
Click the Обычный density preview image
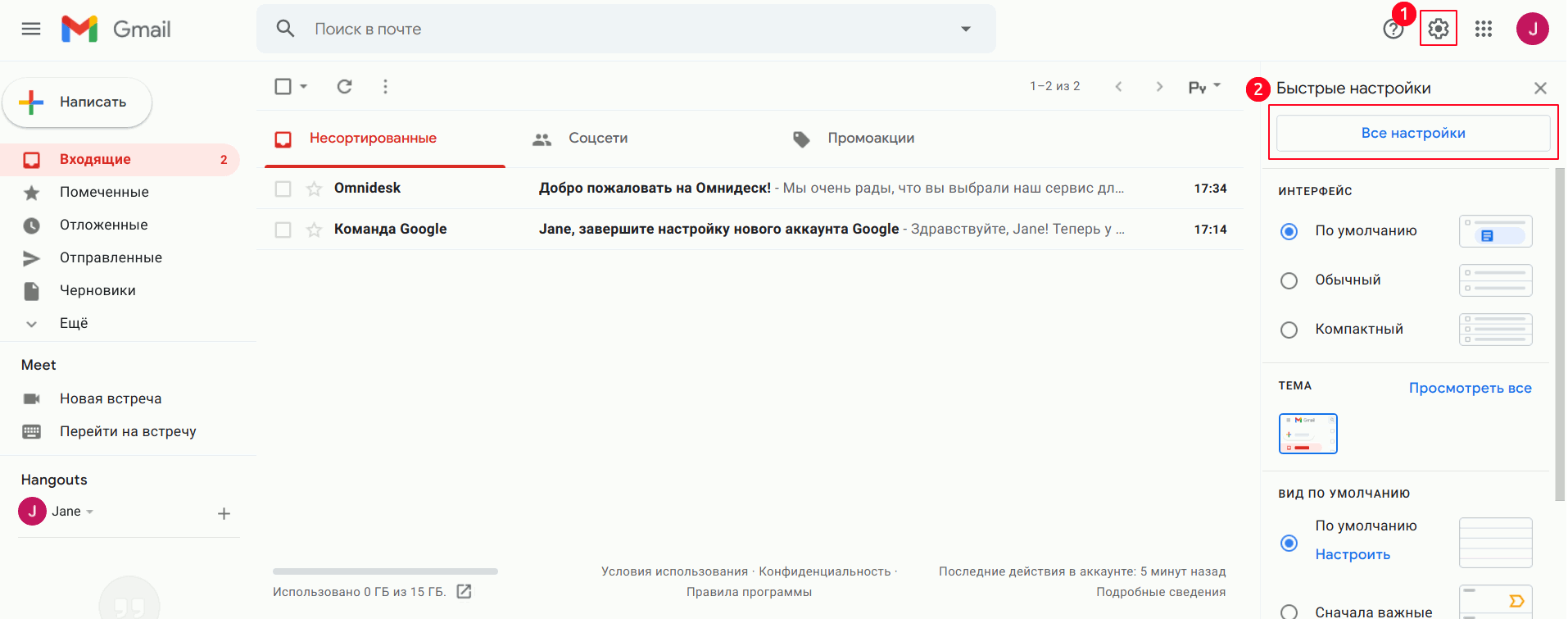coord(1495,280)
